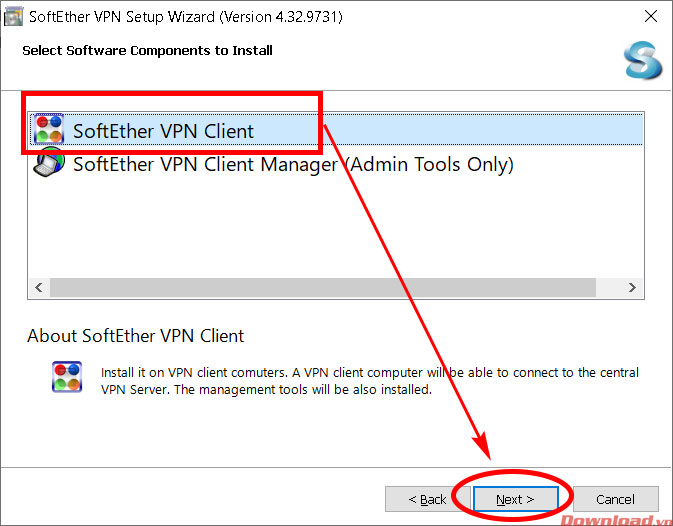Click the "Select Software Components to Install" heading
This screenshot has width=673, height=526.
tap(147, 50)
